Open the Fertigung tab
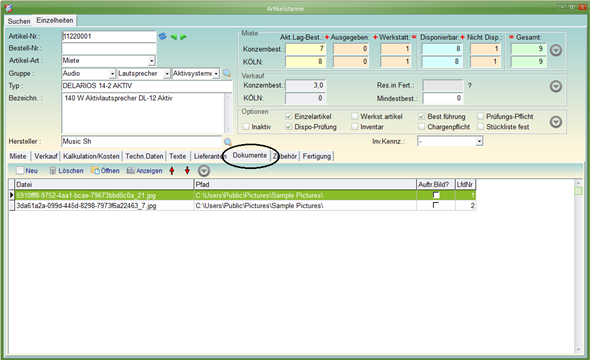 pyautogui.click(x=317, y=156)
